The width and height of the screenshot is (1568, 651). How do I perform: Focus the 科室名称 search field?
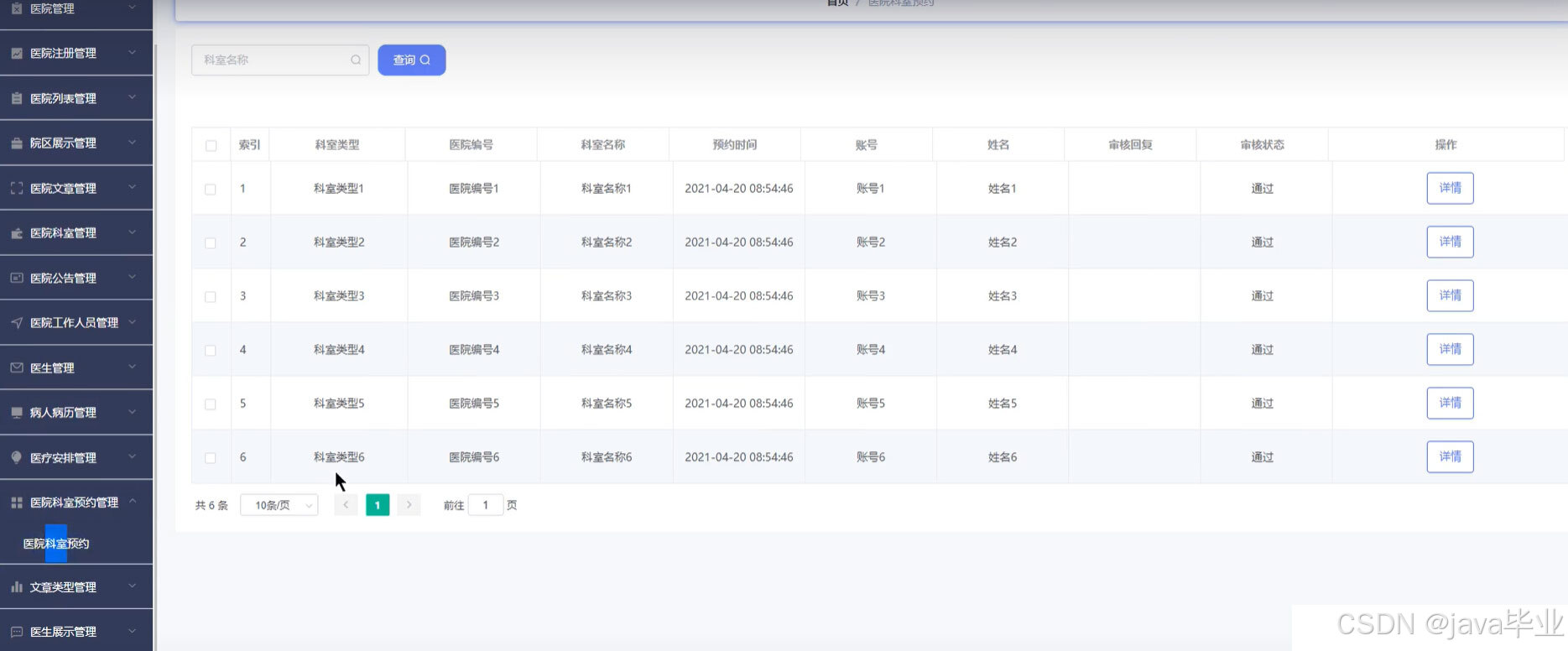coord(280,60)
